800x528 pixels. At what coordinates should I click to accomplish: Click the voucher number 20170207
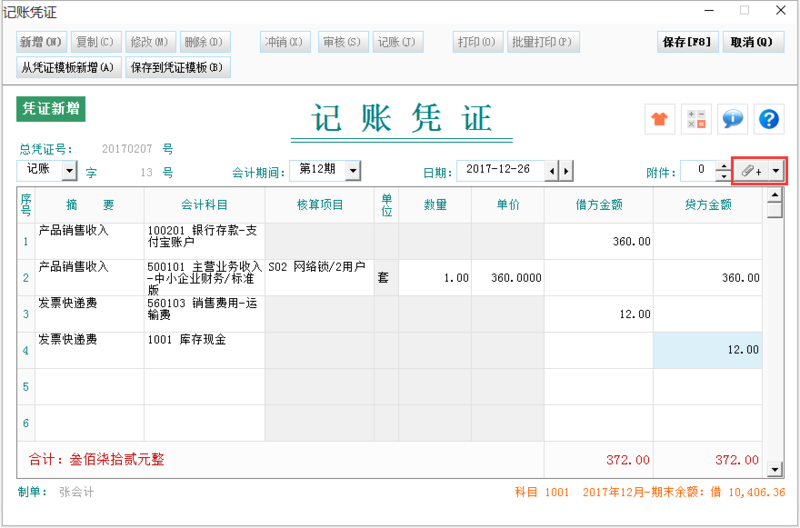point(127,149)
